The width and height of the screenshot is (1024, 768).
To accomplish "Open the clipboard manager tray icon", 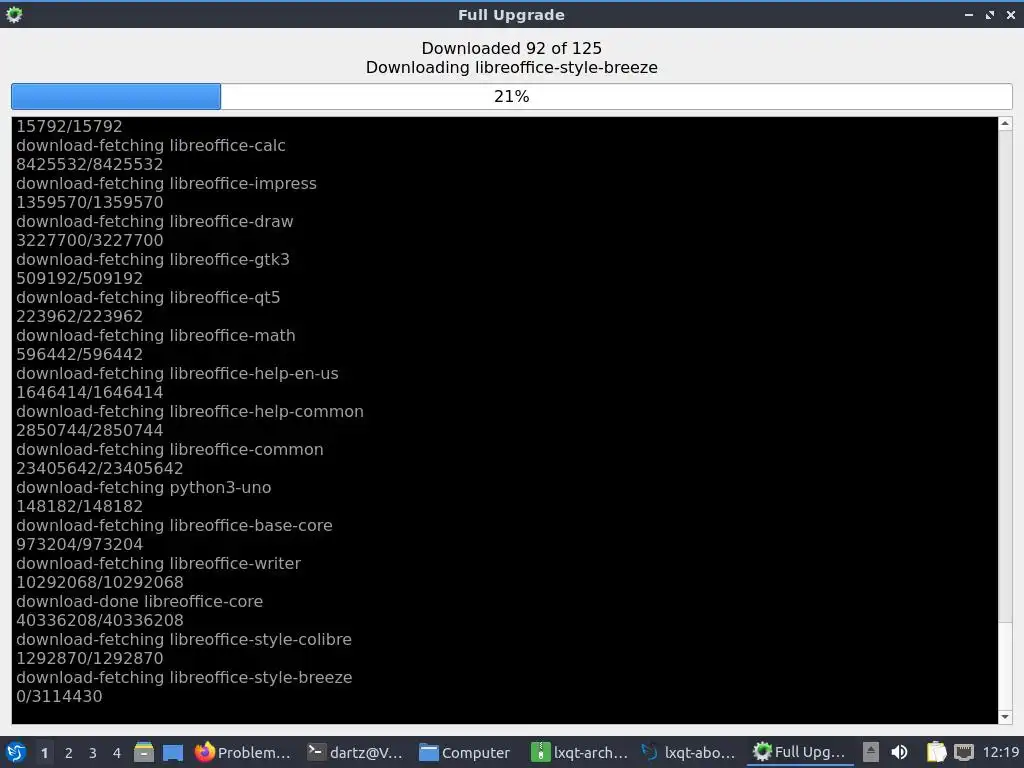I will tap(936, 752).
